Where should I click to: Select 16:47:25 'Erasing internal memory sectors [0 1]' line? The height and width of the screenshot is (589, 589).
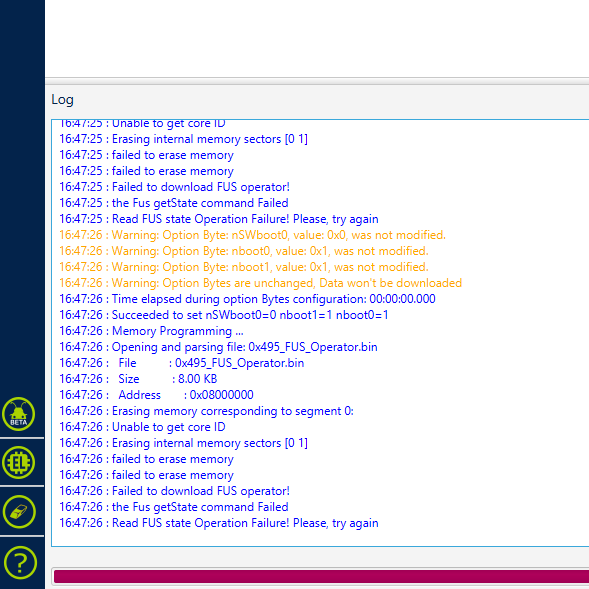tap(183, 139)
